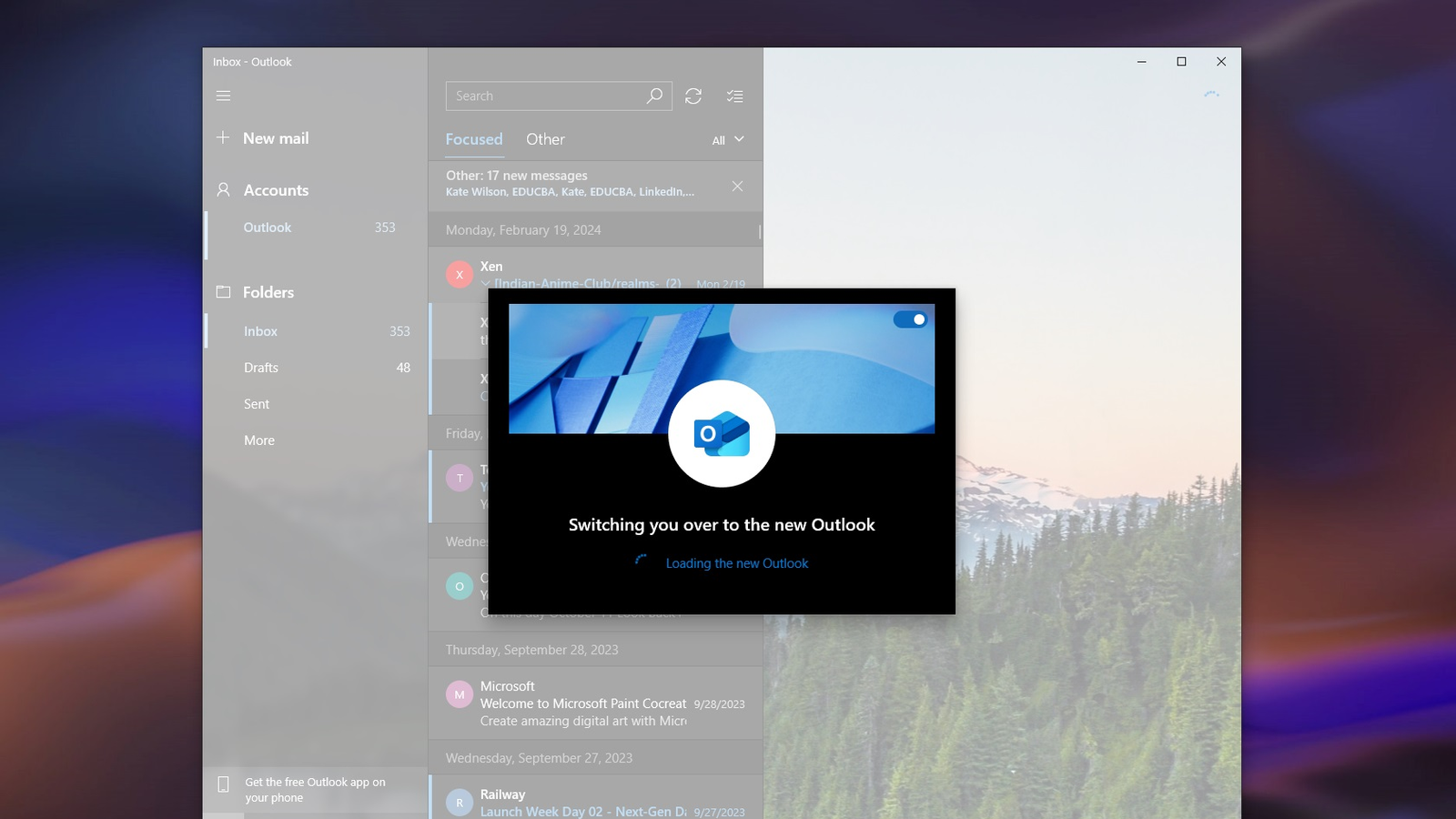
Task: Maximize the Outlook mail window
Action: (x=1181, y=62)
